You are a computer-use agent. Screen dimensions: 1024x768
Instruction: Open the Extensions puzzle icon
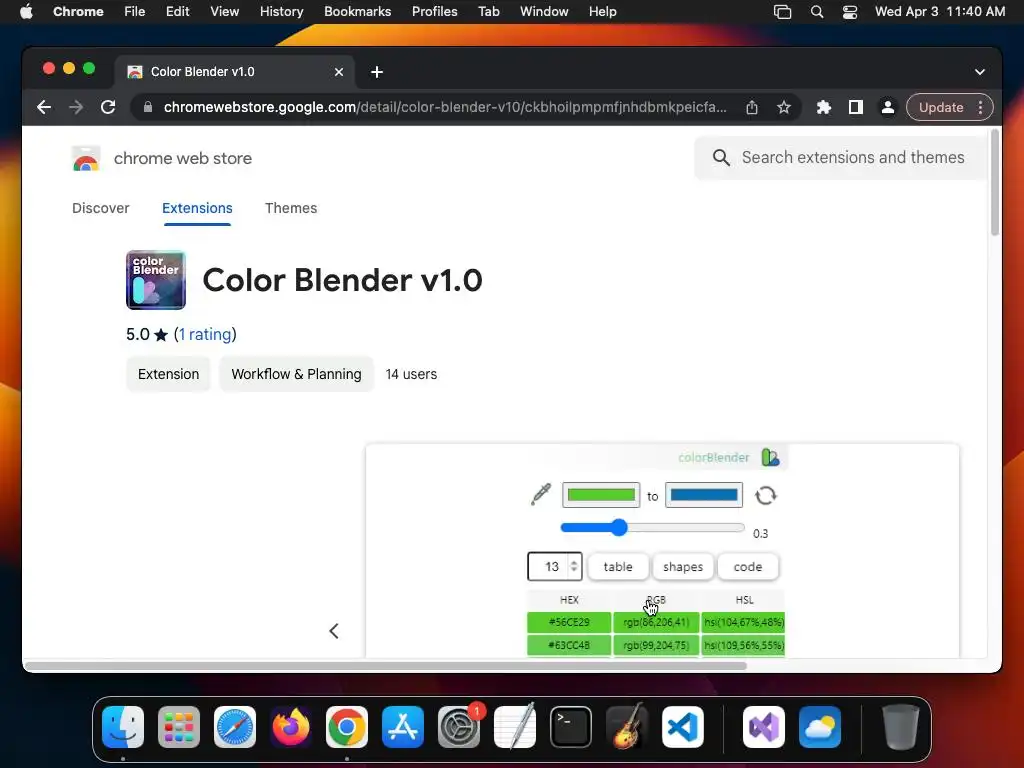click(824, 107)
